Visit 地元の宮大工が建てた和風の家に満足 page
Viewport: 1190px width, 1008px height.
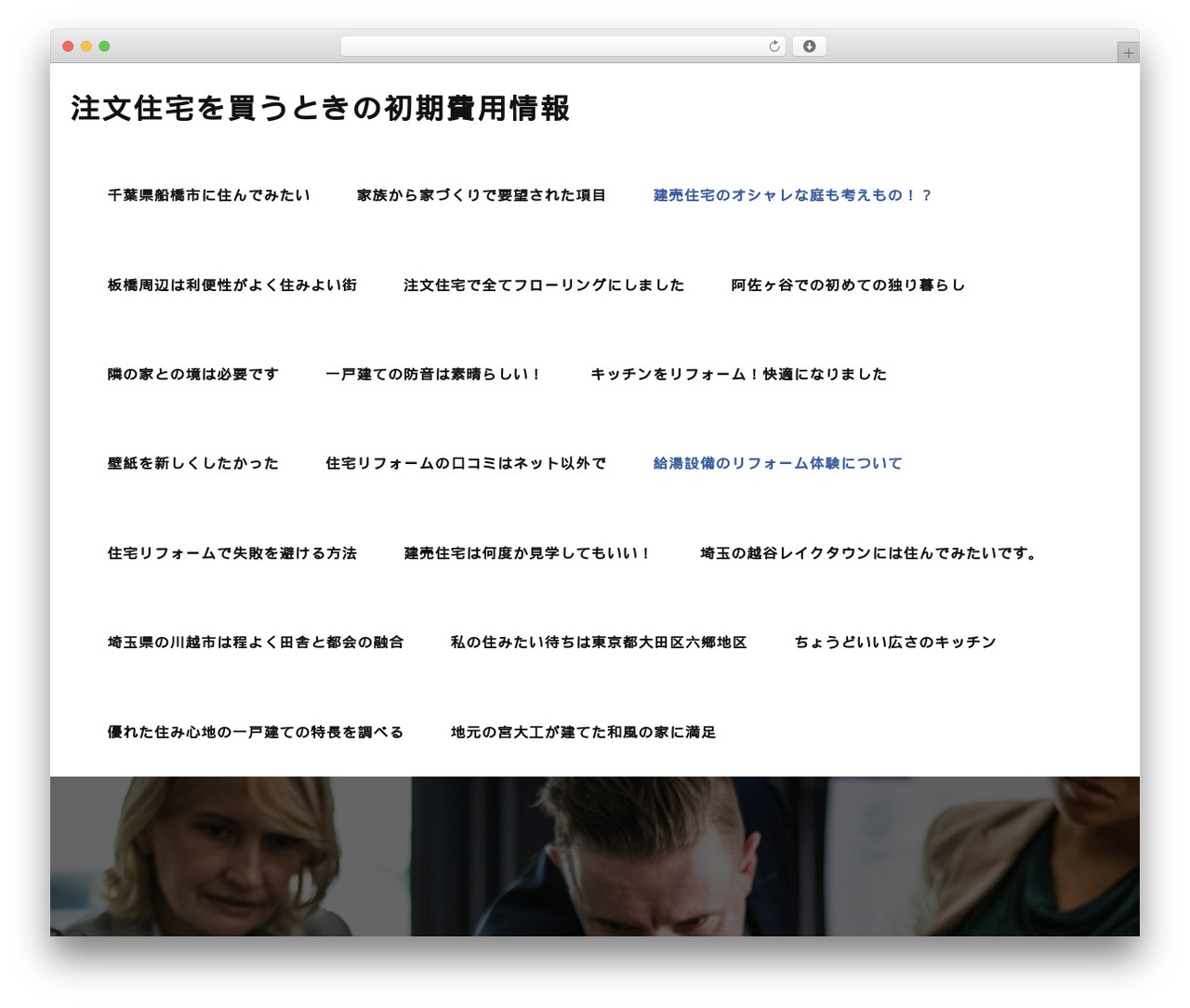pyautogui.click(x=584, y=732)
